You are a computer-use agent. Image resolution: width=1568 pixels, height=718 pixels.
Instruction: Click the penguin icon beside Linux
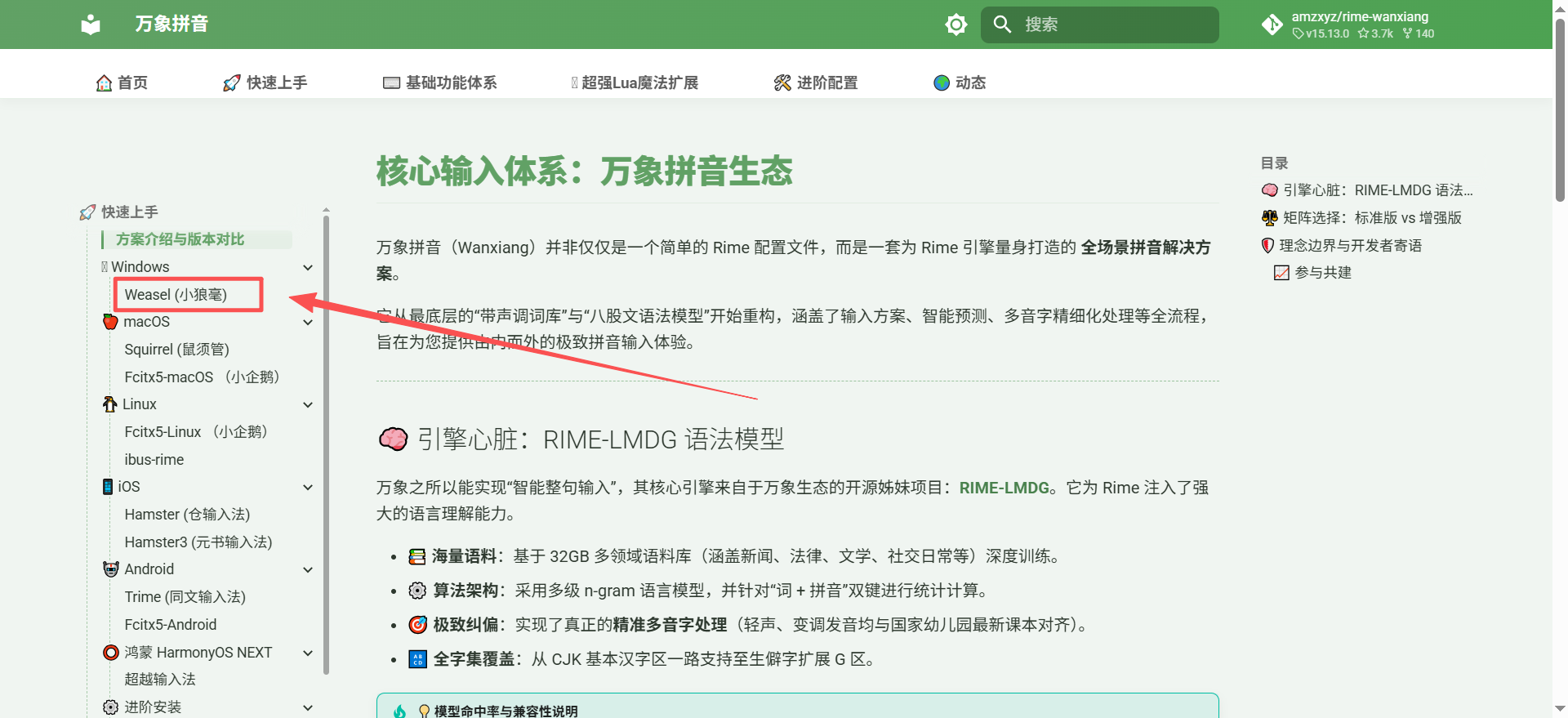coord(109,404)
